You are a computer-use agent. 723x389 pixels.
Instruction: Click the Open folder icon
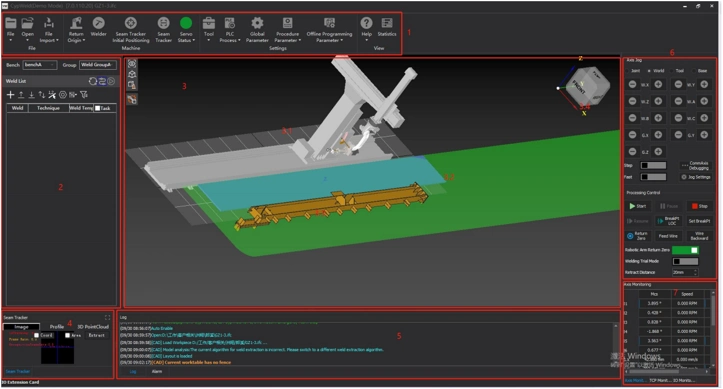tap(28, 23)
